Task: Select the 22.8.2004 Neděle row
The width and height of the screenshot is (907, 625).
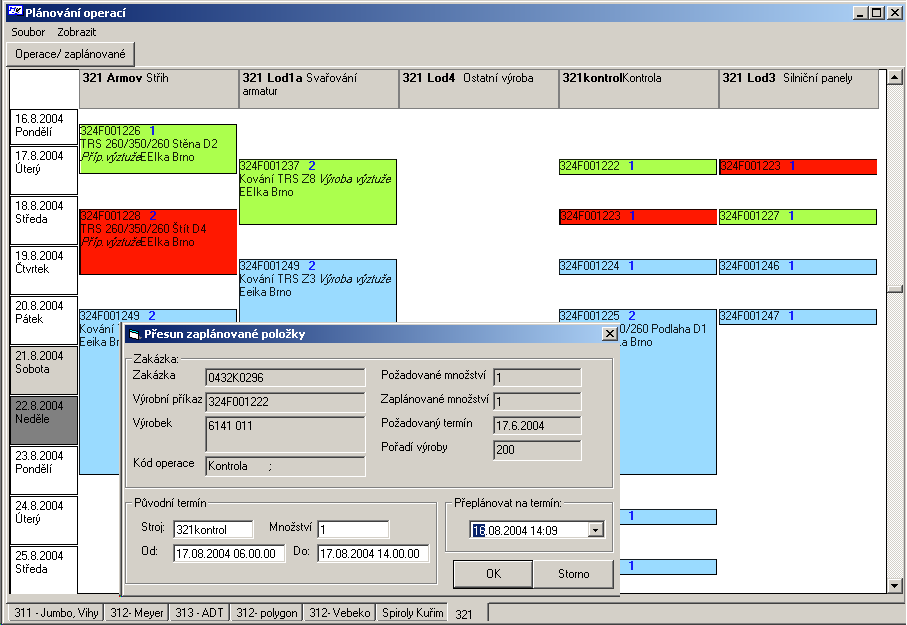Action: tap(44, 420)
